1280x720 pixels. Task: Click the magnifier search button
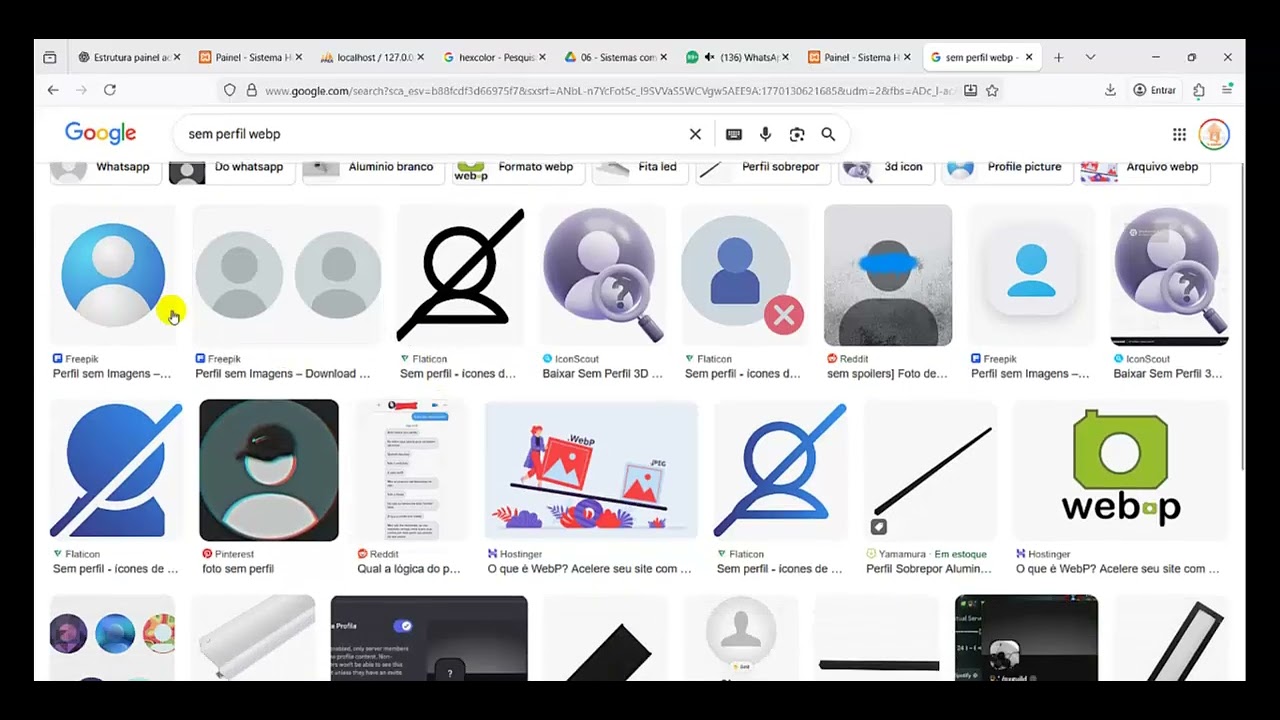(828, 134)
